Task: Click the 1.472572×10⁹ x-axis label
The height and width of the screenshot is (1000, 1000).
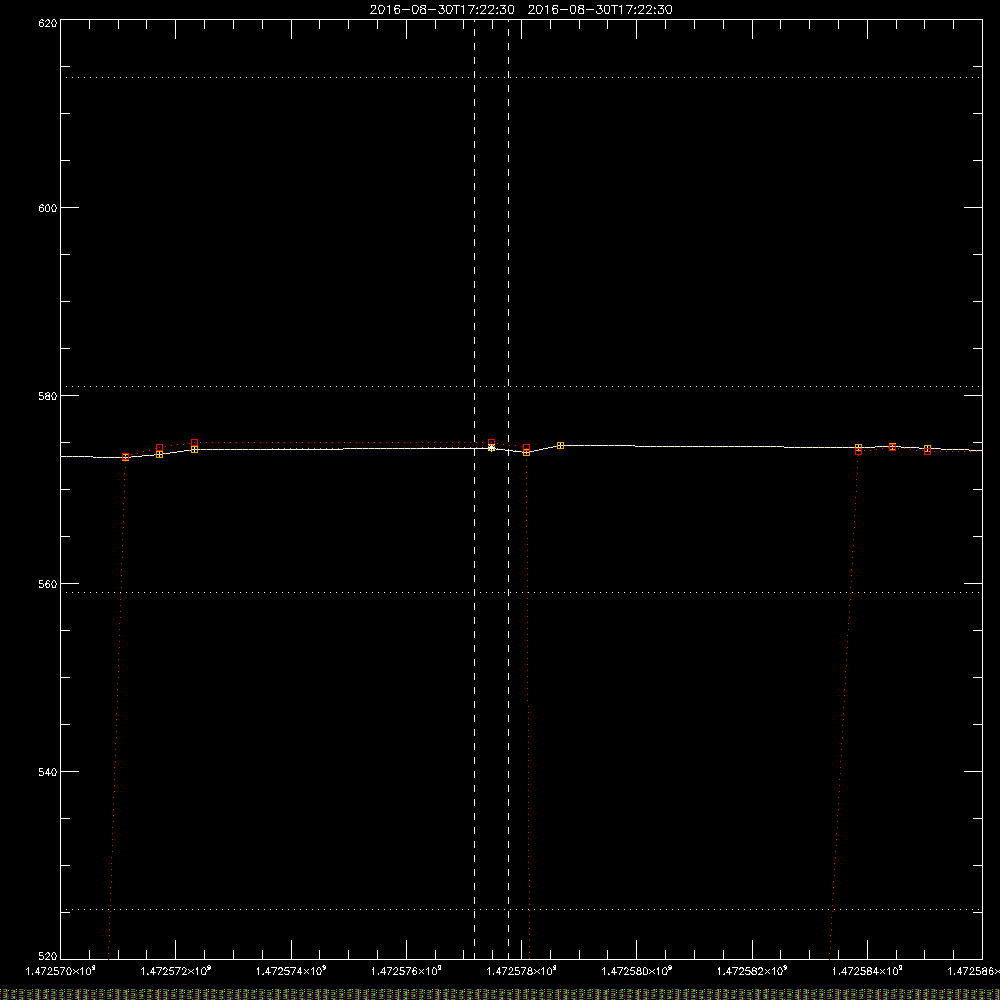Action: point(175,971)
